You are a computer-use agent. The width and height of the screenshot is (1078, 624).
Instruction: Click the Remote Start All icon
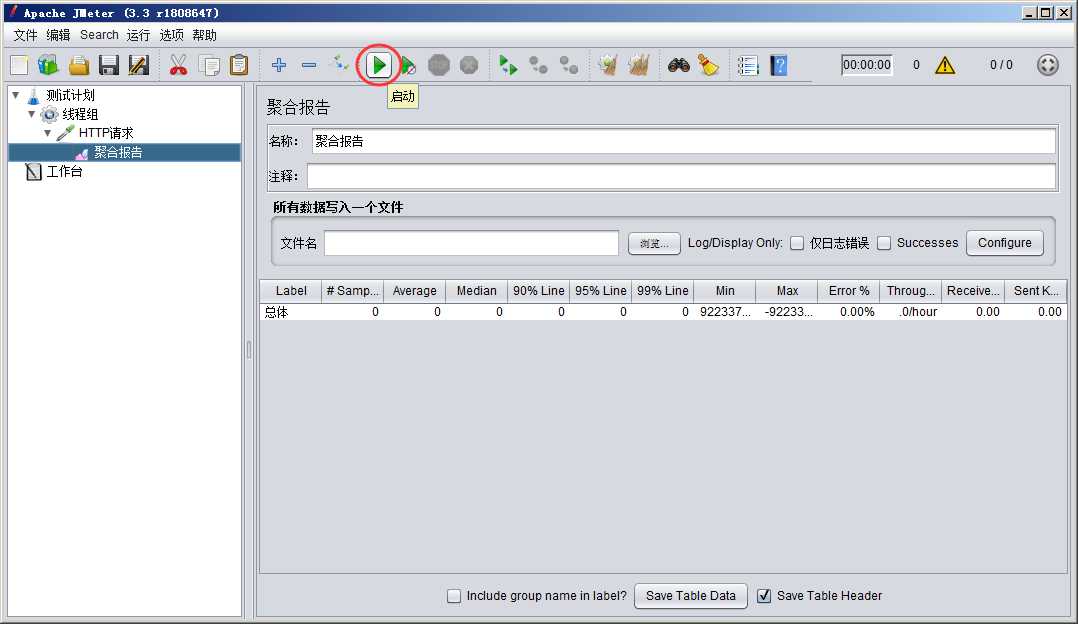coord(509,65)
